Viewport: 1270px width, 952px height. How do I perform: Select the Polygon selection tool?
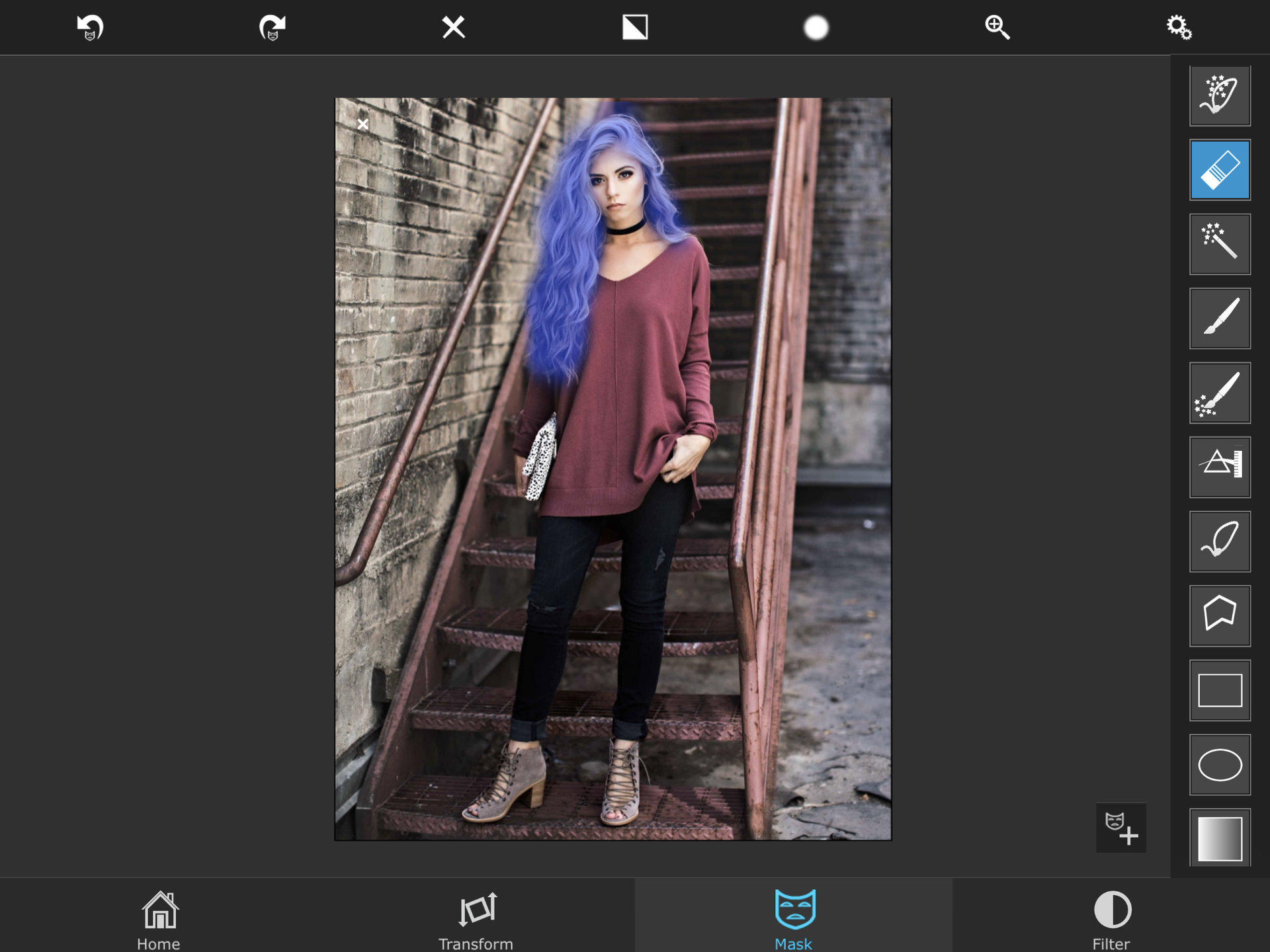[x=1220, y=616]
